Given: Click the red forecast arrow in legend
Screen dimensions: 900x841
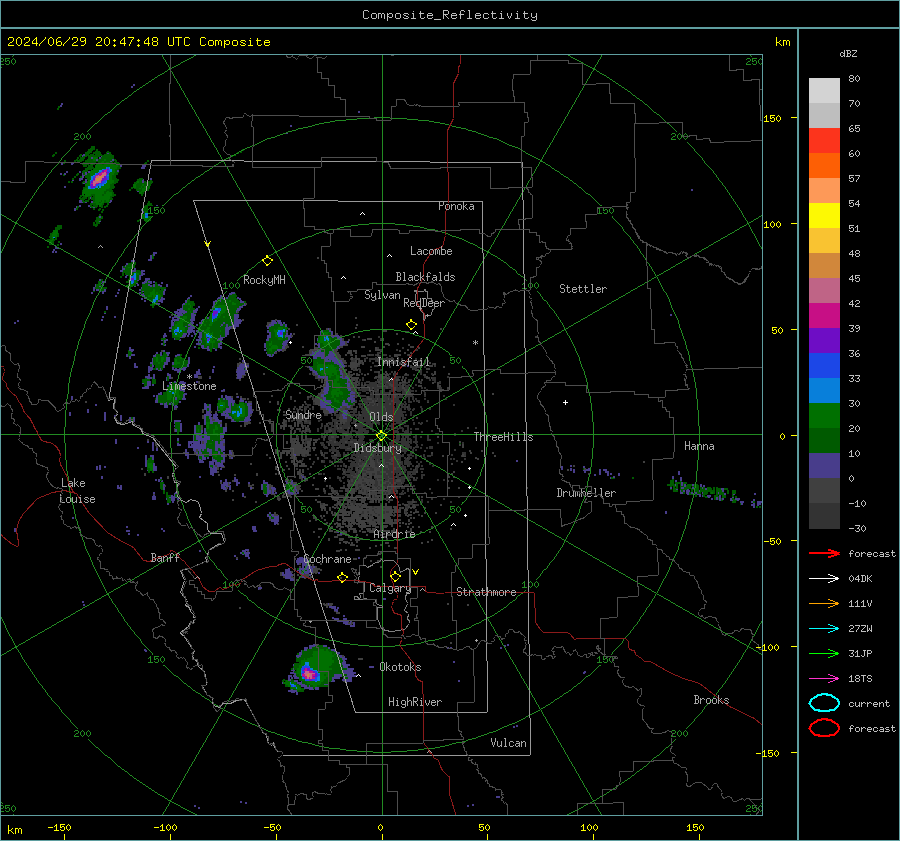Looking at the screenshot, I should pos(824,553).
